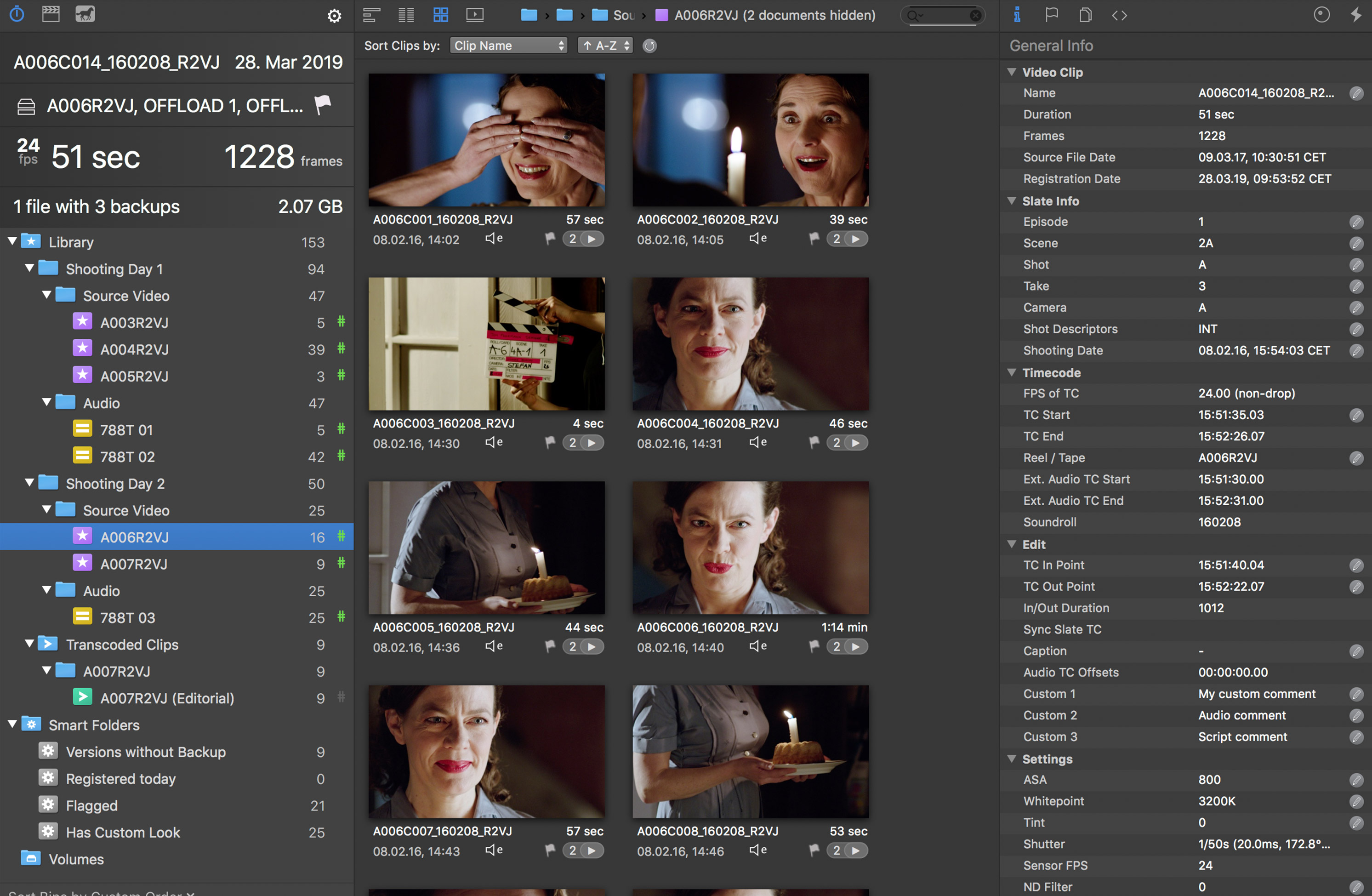Toggle flag on clip A006C001_160208_R2VJ

[x=550, y=239]
